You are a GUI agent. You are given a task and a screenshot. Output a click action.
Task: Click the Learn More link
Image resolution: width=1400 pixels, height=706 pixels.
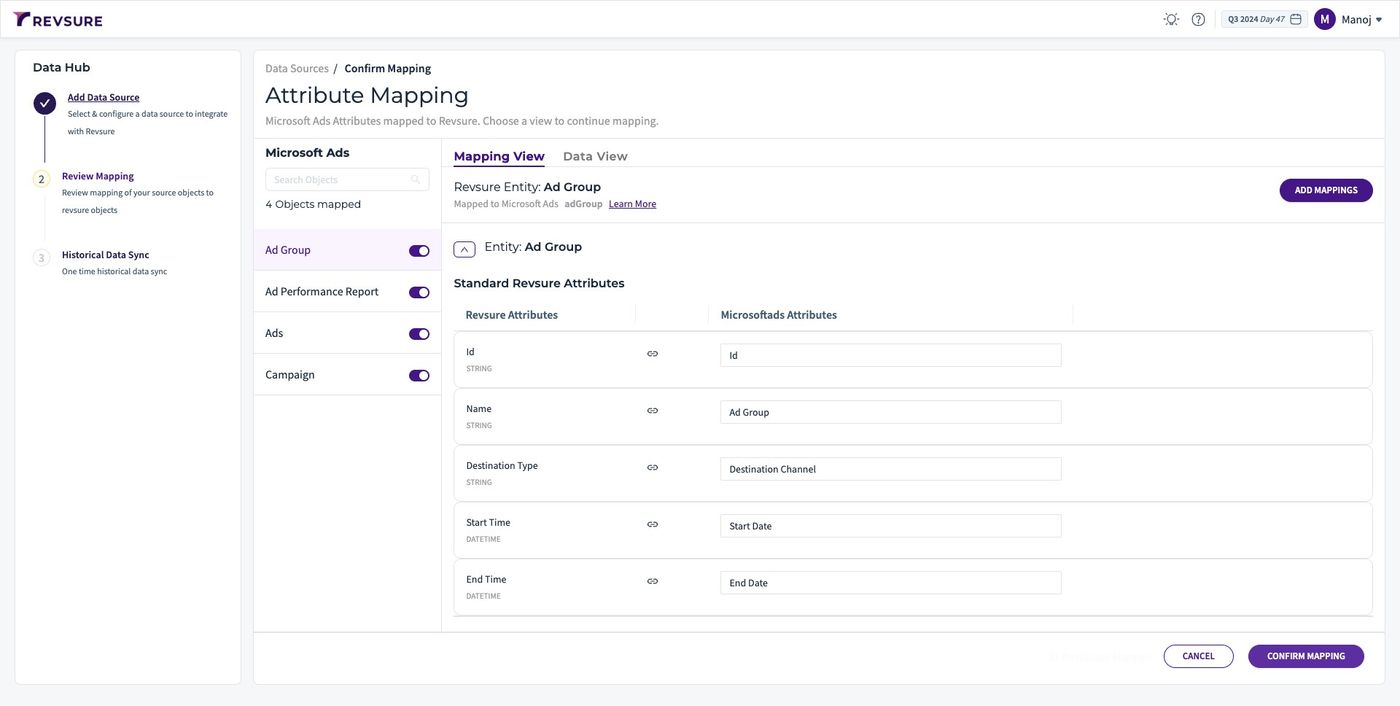pos(632,204)
